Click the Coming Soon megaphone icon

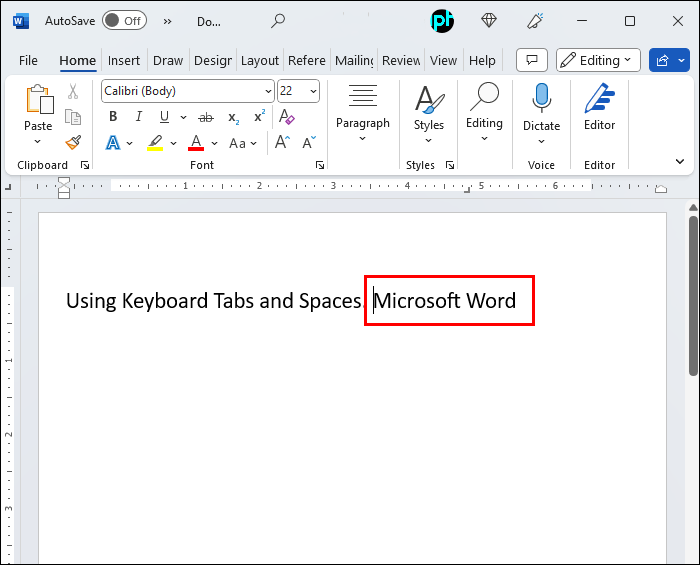tap(535, 21)
